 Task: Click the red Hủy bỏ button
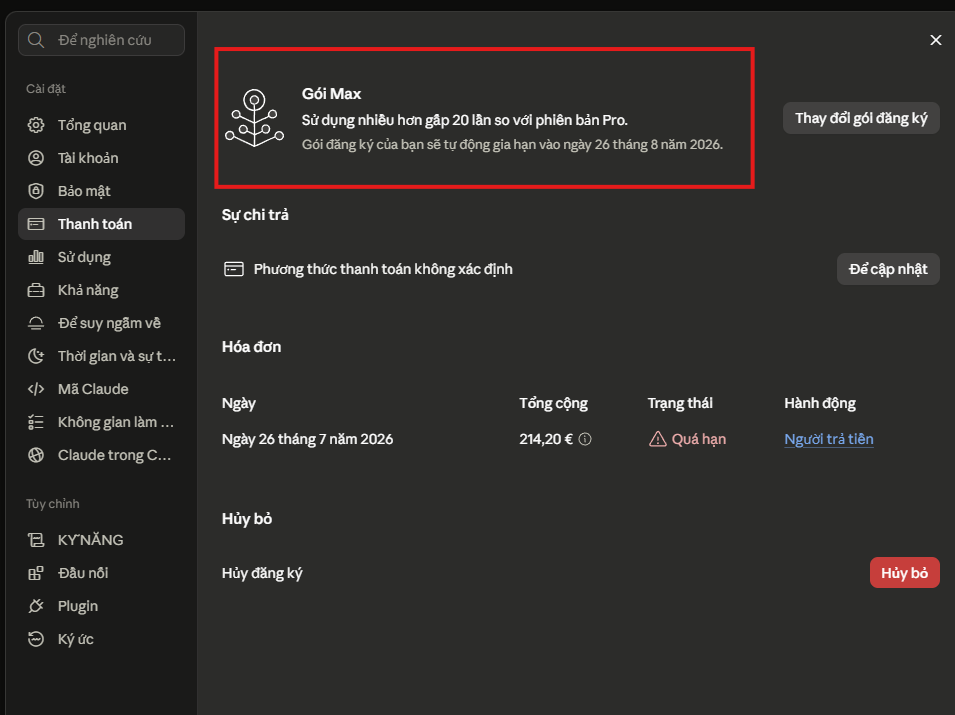[x=904, y=572]
